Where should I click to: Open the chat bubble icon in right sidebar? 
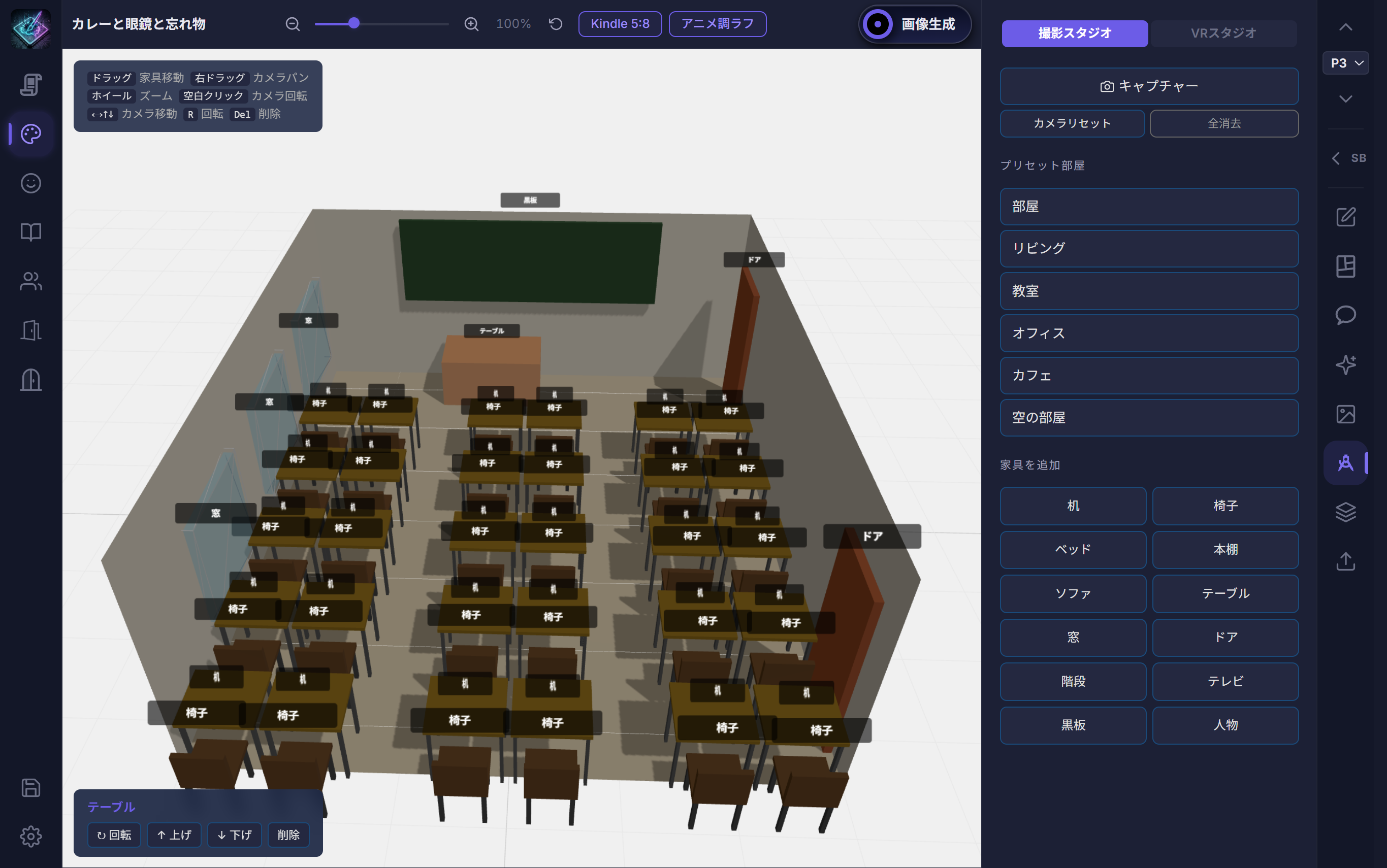(1346, 315)
